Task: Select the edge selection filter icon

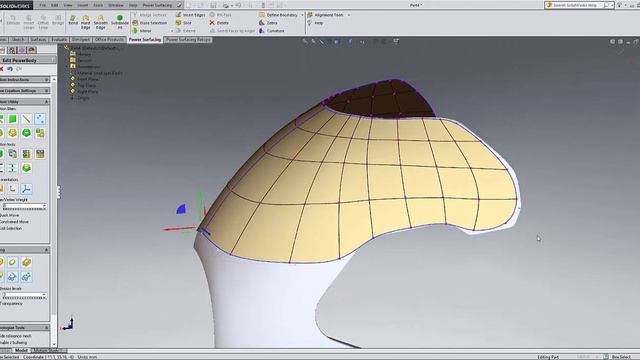Action: coord(27,119)
